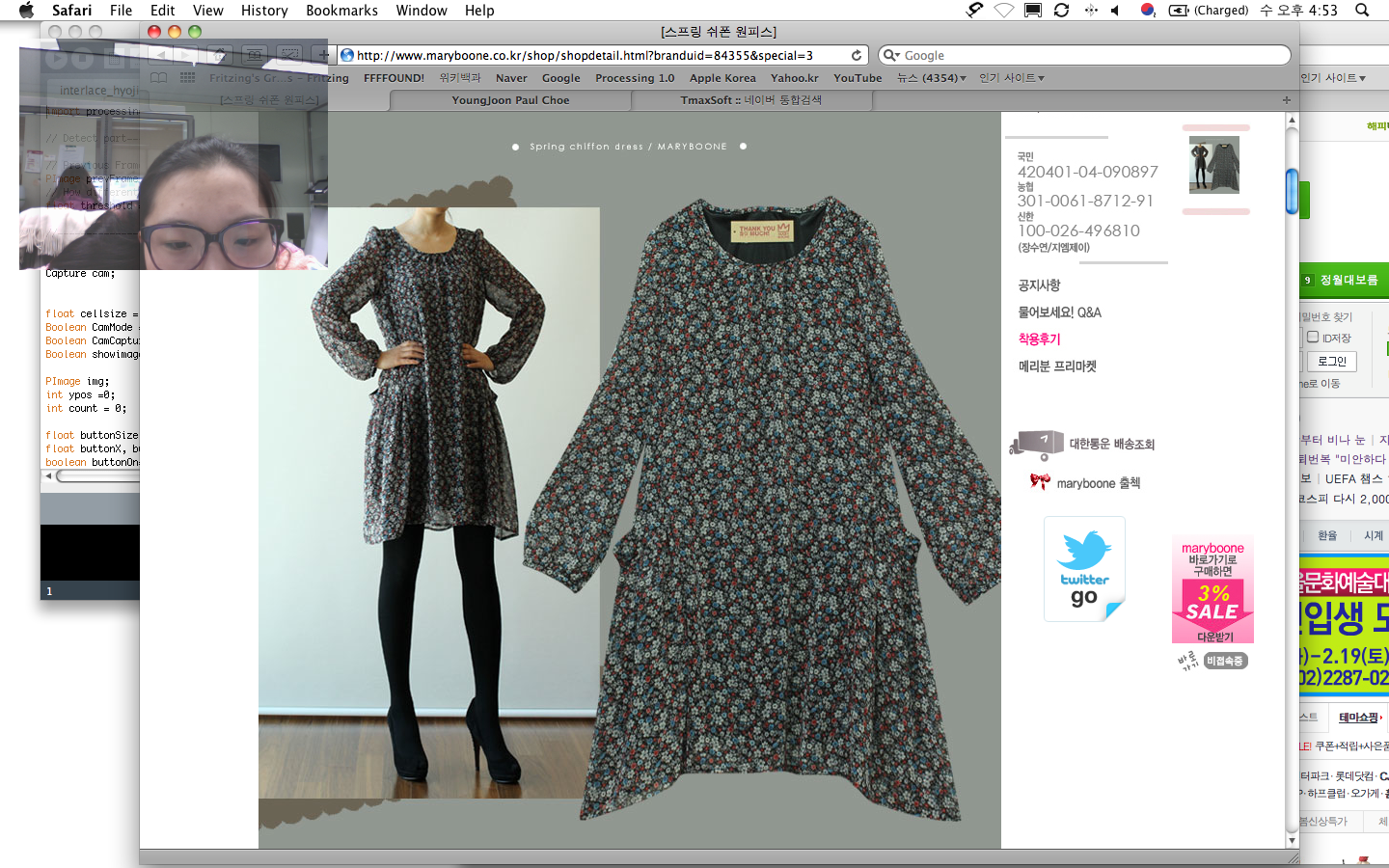The image size is (1389, 868).
Task: Click the delivery truck tracking icon
Action: pyautogui.click(x=1036, y=445)
